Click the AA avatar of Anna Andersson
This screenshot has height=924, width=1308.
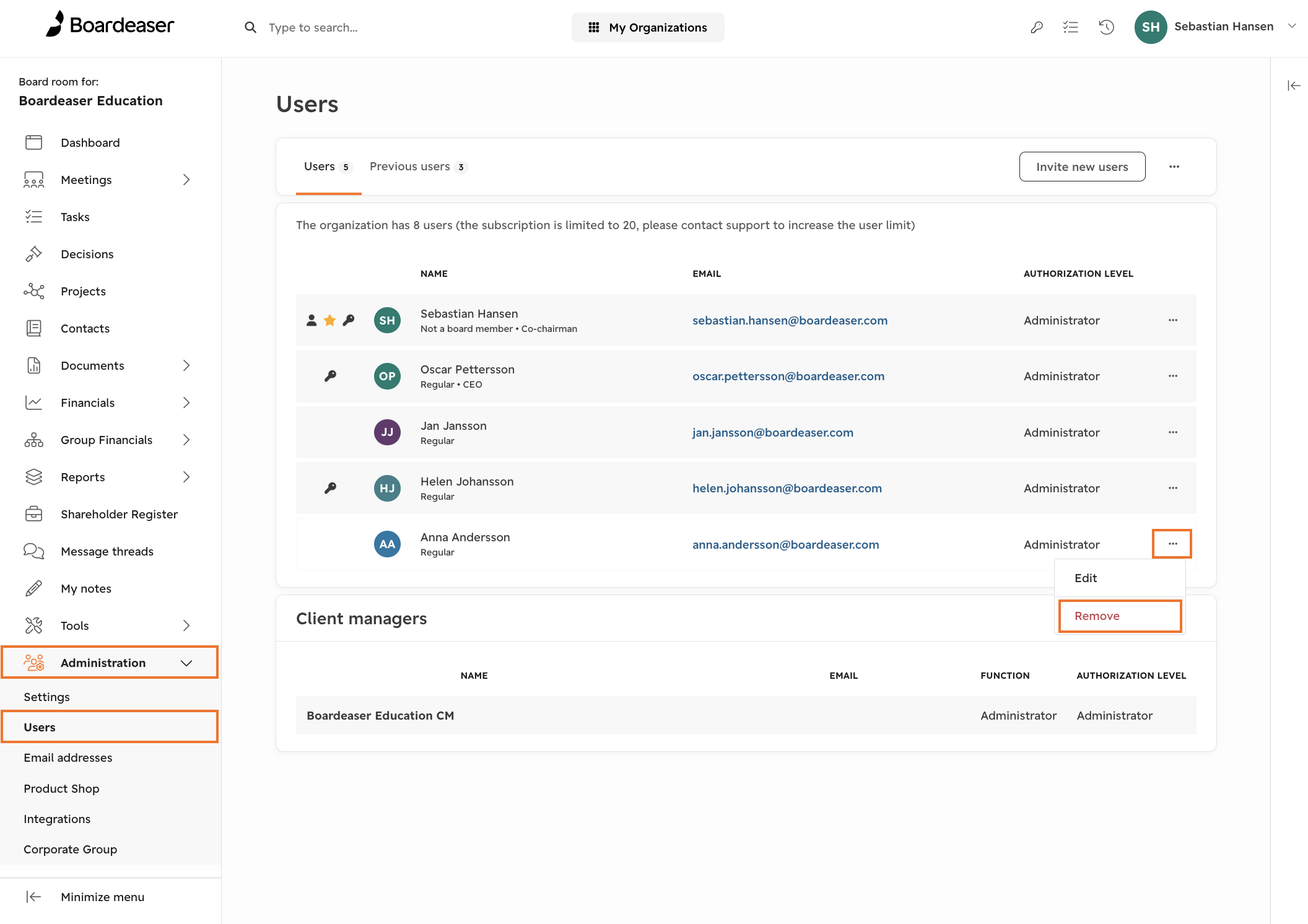click(387, 544)
